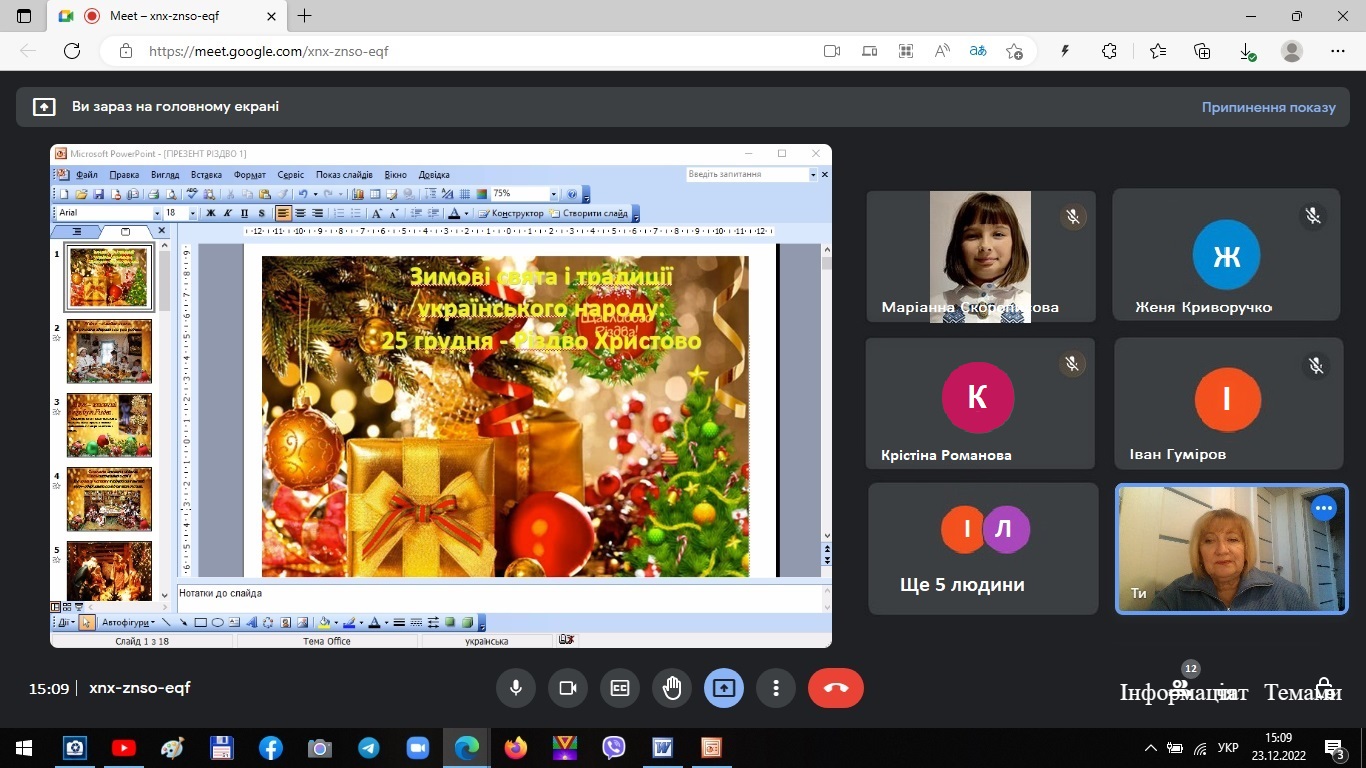Viewport: 1366px width, 768px height.
Task: Toggle the camera in Meet
Action: [568, 688]
